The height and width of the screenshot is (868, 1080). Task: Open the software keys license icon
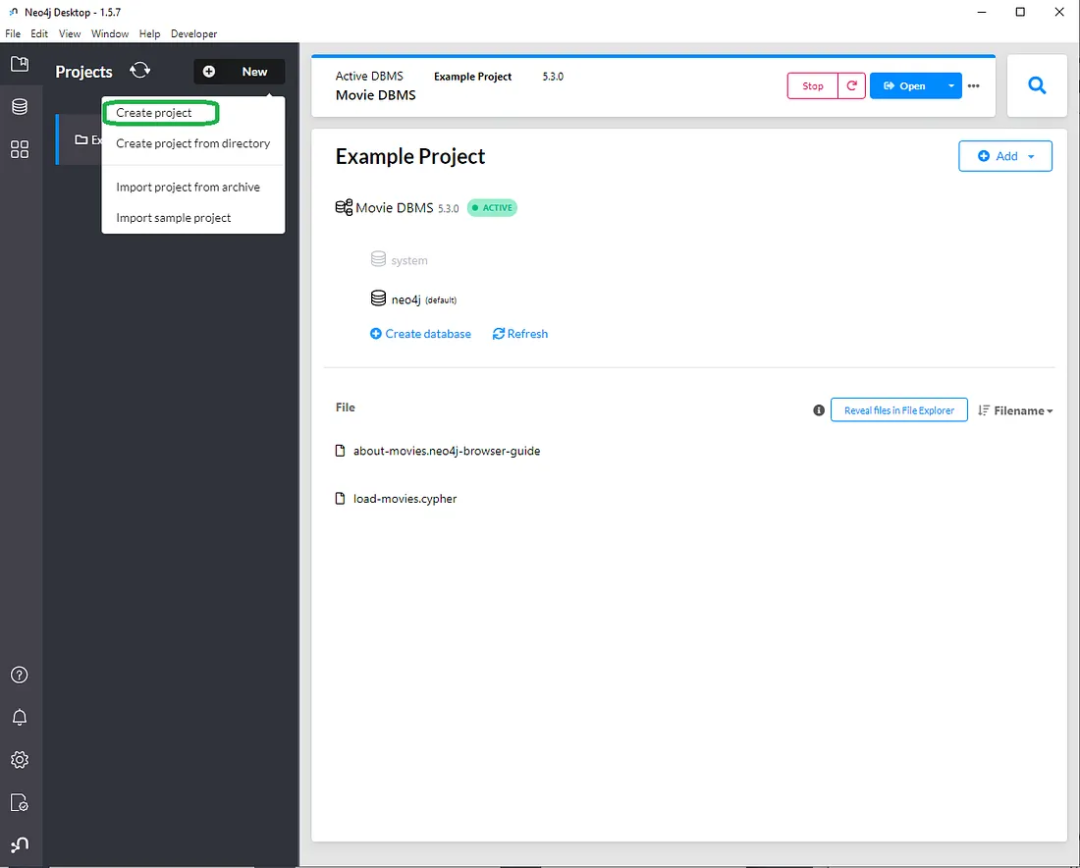(19, 803)
